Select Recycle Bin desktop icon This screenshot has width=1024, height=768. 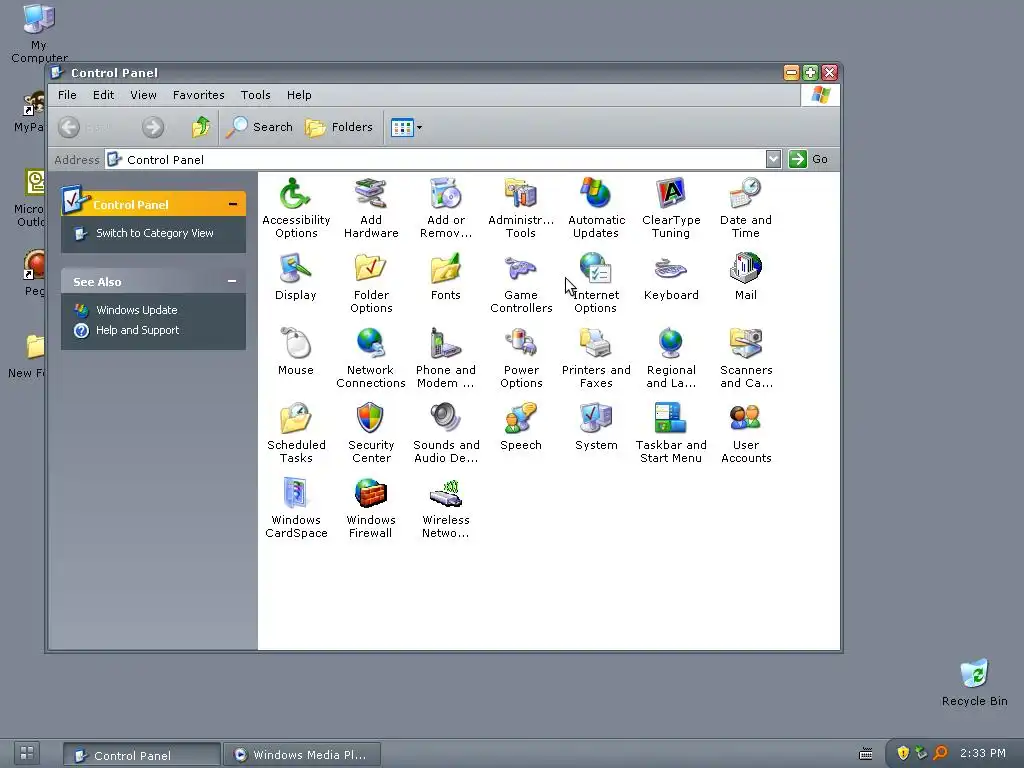(x=974, y=682)
